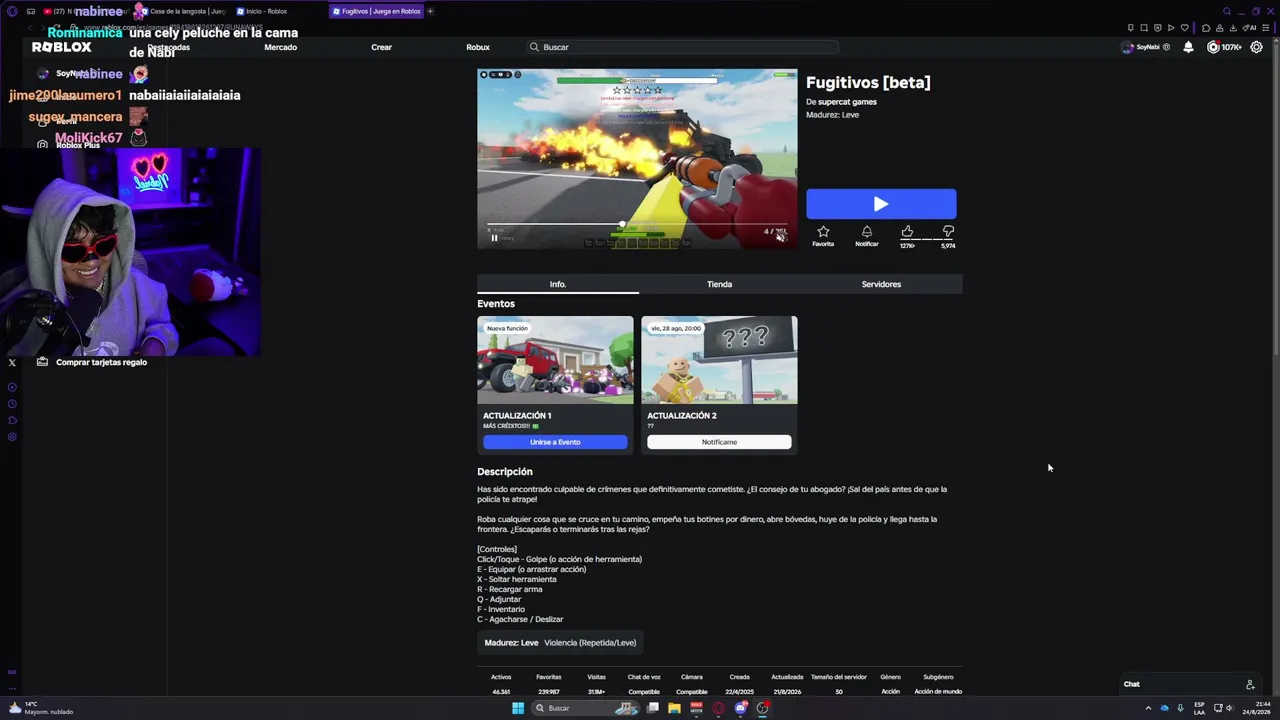Screen dimensions: 1280x720
Task: Click the Unirse a Evento button
Action: 555,442
